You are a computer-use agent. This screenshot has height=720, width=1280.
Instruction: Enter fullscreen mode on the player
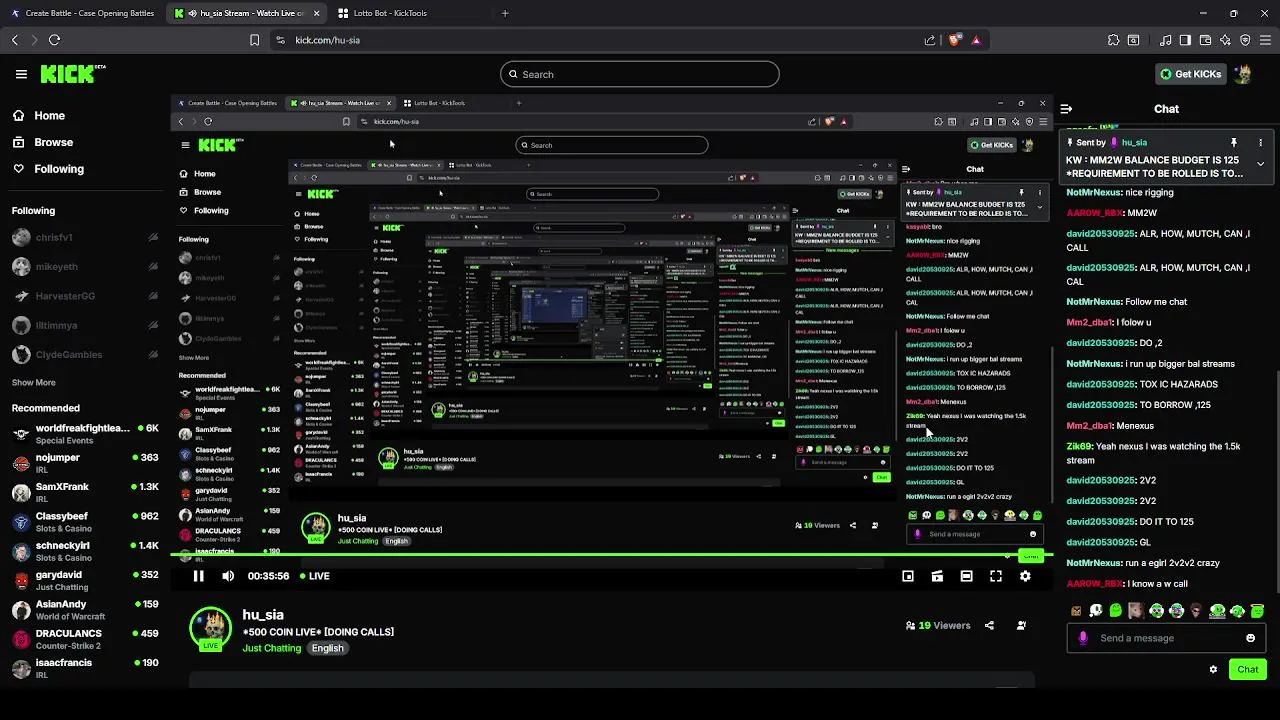tap(996, 576)
